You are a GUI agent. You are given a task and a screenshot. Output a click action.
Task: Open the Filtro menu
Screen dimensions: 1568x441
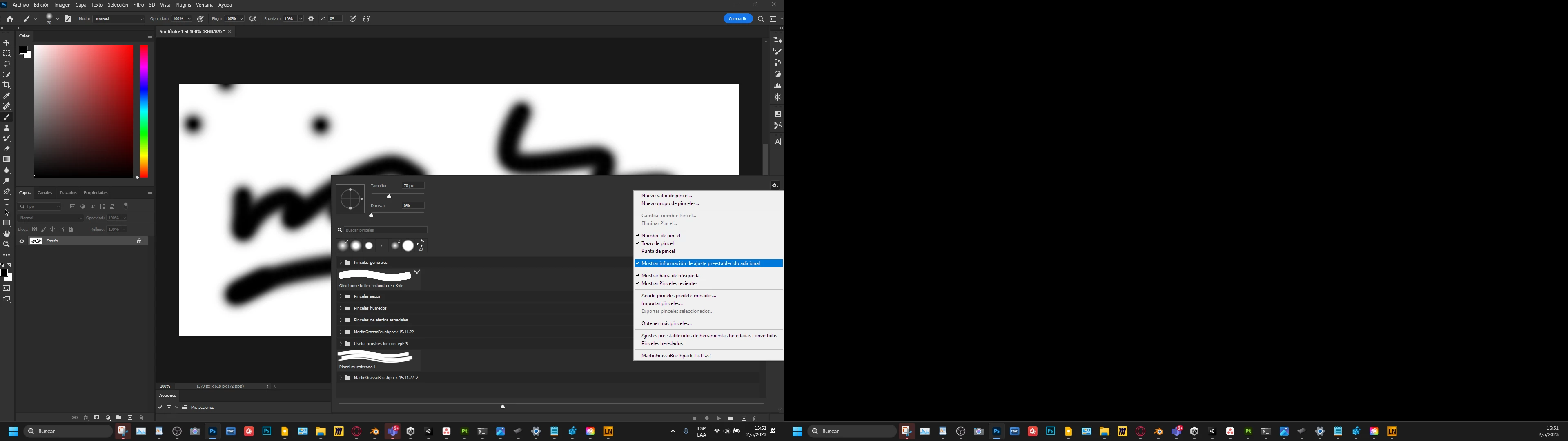tap(139, 5)
